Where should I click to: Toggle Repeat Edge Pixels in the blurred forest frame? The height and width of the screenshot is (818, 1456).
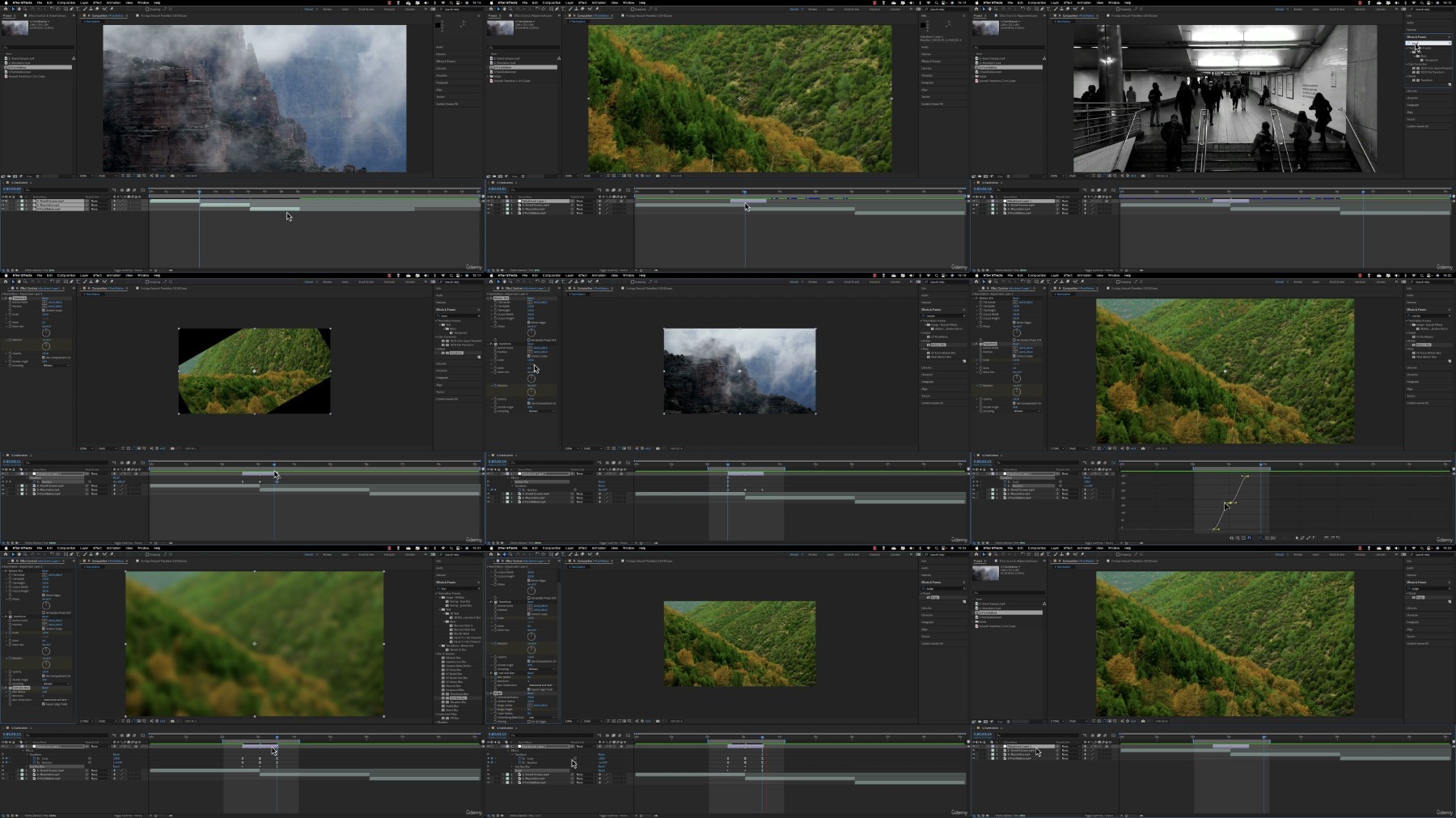(44, 704)
